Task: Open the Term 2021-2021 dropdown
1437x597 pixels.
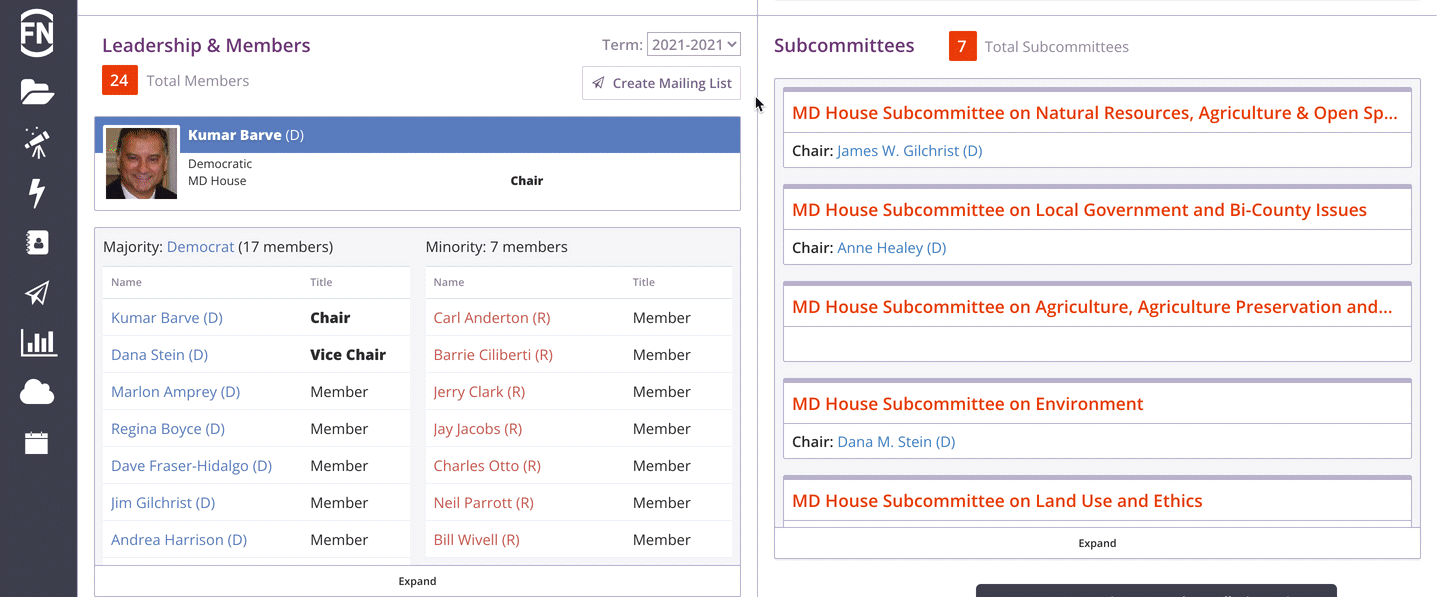Action: coord(693,44)
